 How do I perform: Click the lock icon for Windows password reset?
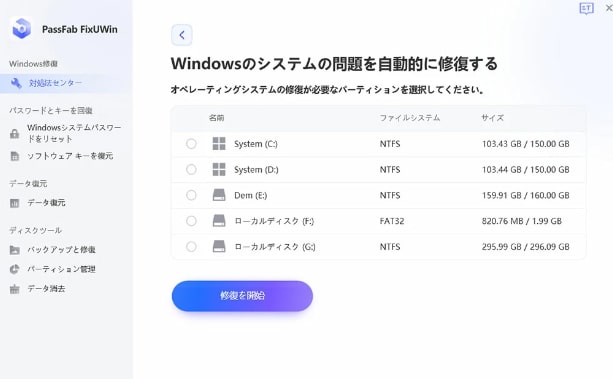pyautogui.click(x=14, y=133)
